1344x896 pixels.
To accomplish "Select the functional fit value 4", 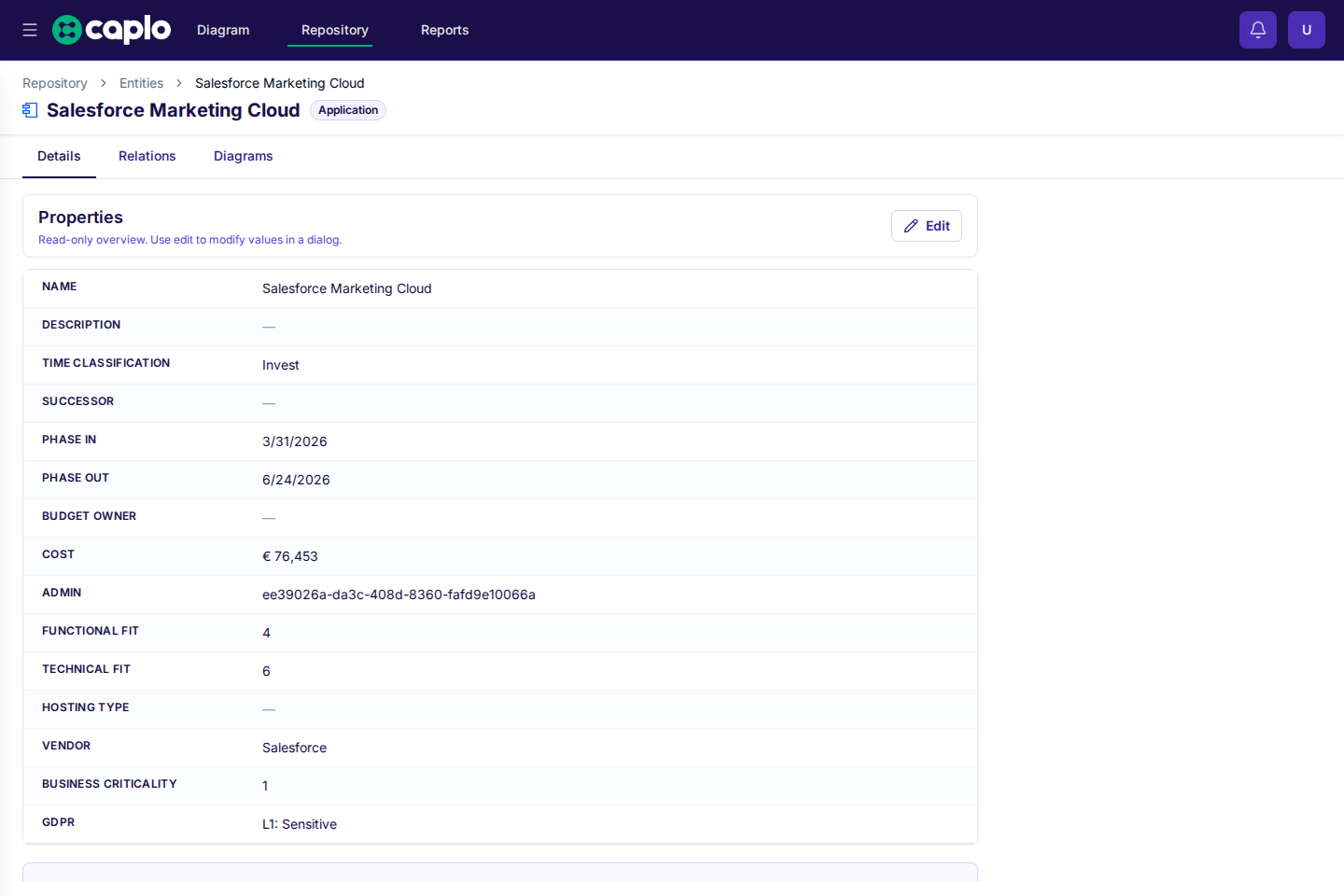I will tap(267, 633).
